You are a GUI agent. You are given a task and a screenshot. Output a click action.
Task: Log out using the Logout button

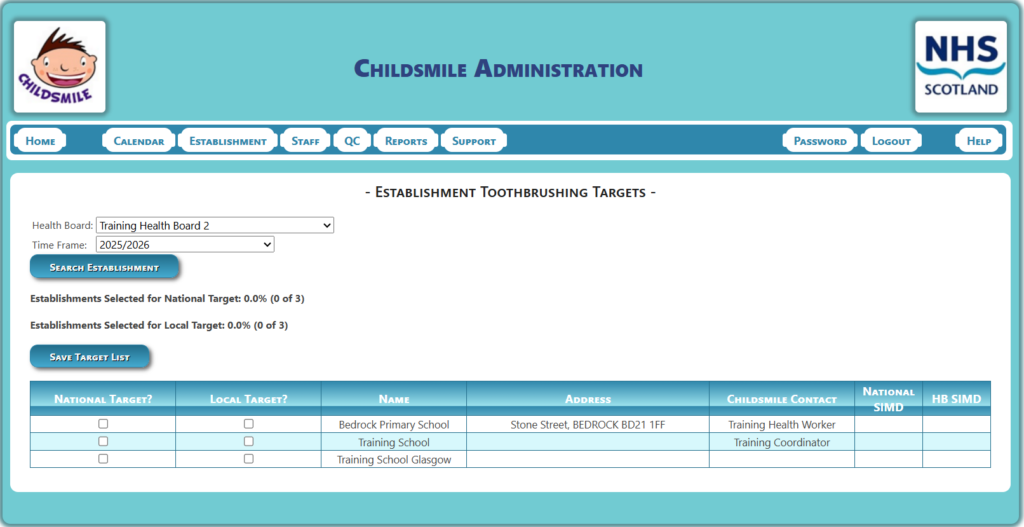891,141
